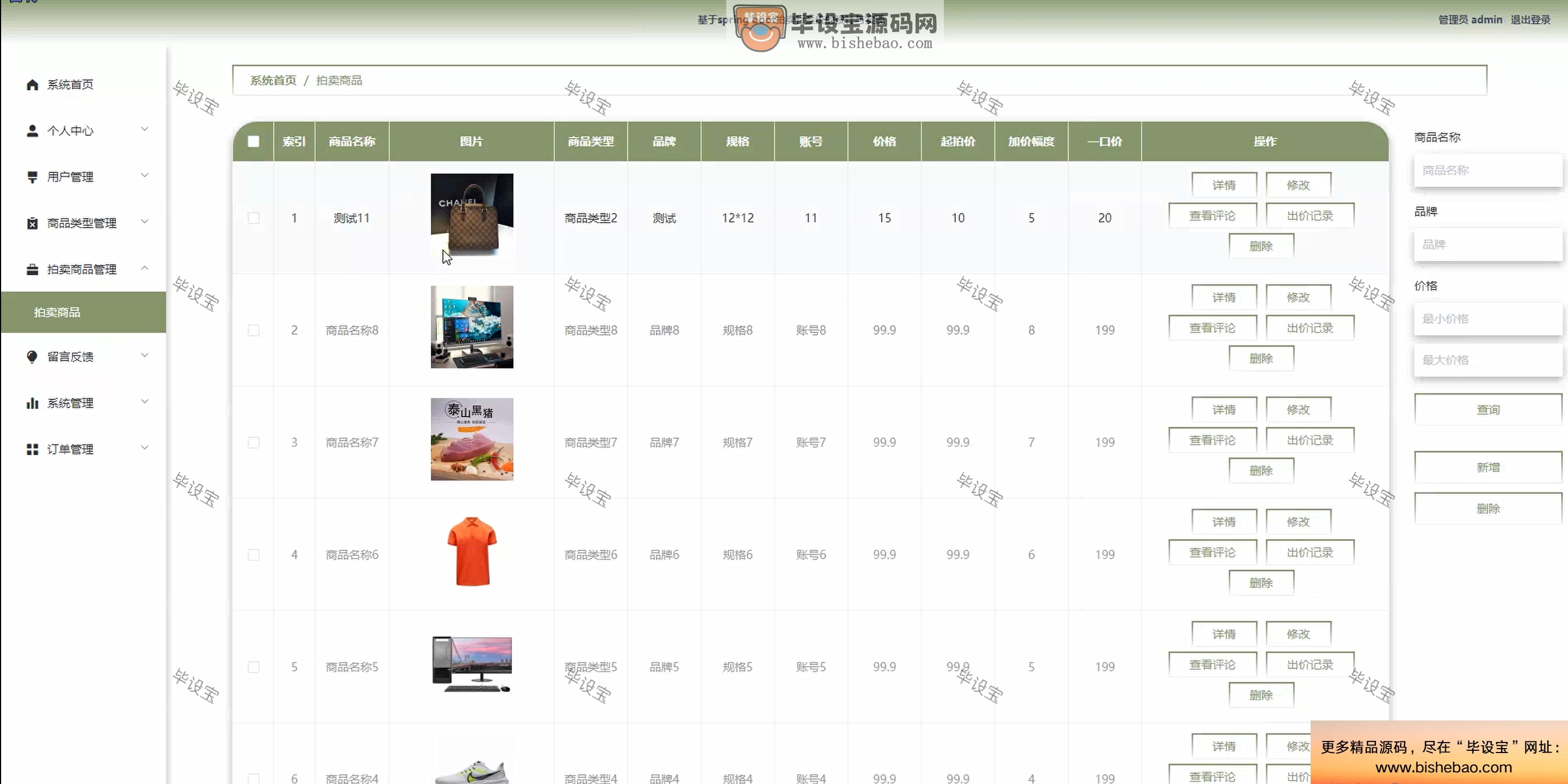Open the pork thumbnail in row 商品名称7

tap(472, 439)
